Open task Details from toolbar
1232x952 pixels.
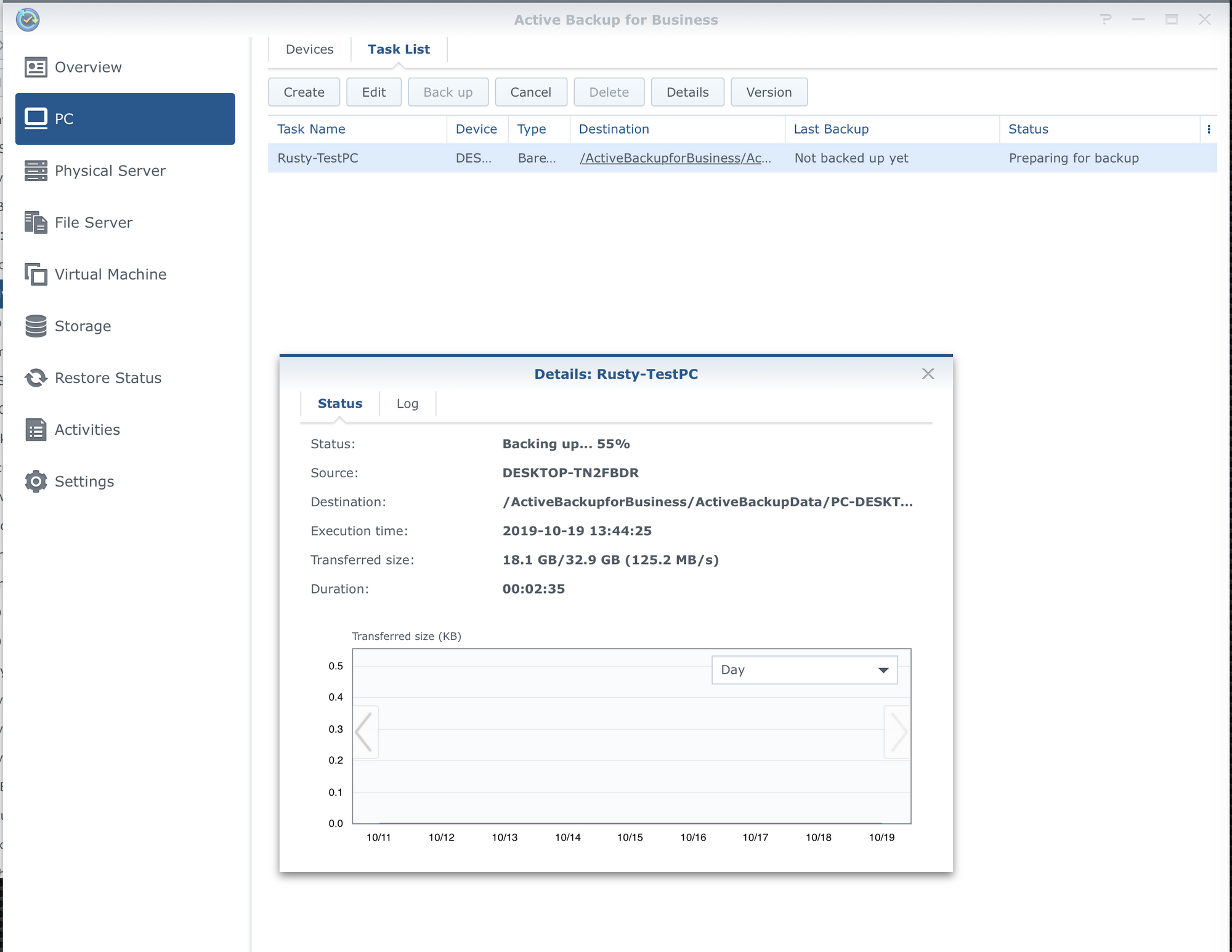(x=687, y=92)
